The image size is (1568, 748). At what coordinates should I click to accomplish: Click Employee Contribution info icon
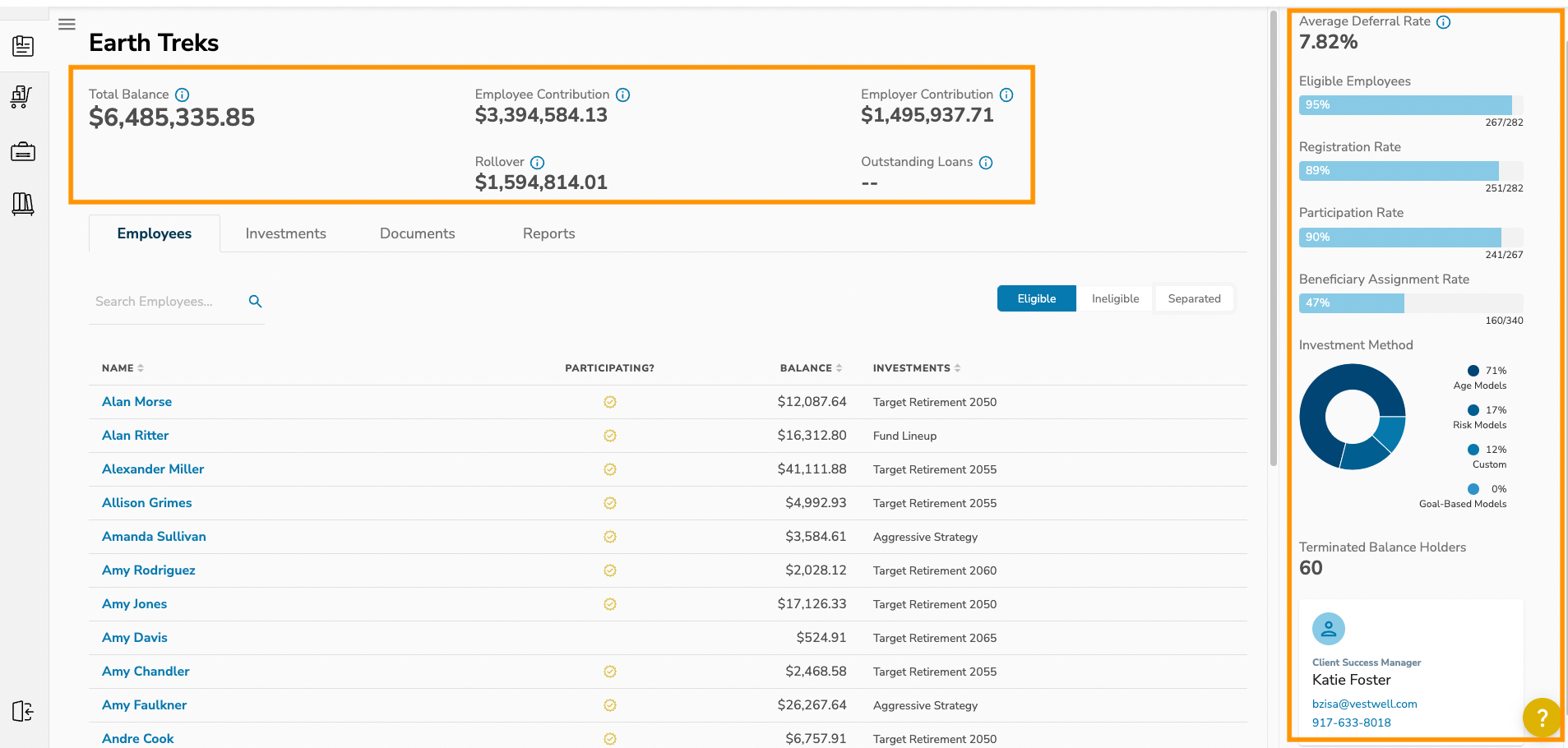[623, 95]
